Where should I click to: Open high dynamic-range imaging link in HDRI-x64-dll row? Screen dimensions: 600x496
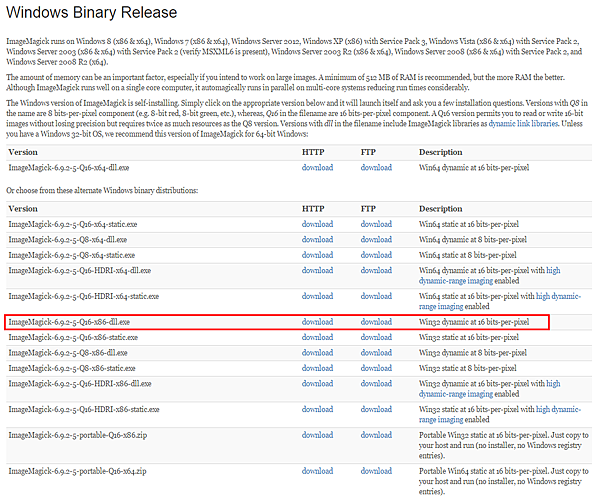pos(456,281)
